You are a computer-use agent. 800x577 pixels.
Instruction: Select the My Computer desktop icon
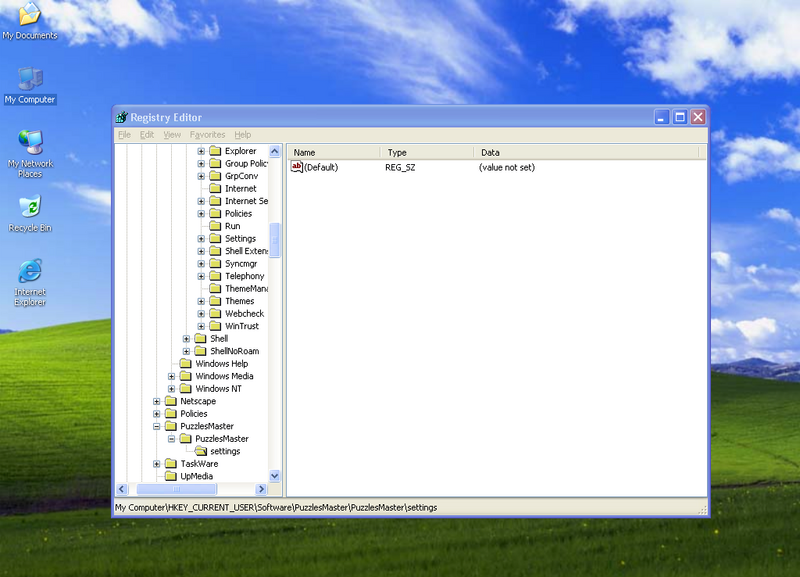(x=30, y=85)
